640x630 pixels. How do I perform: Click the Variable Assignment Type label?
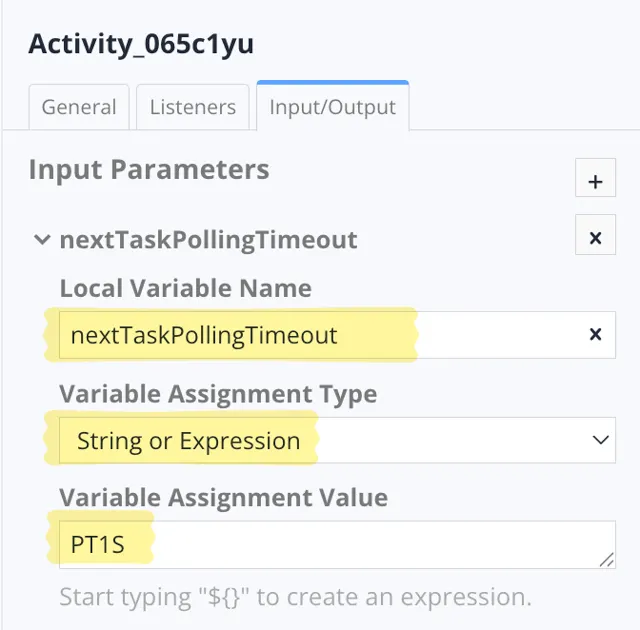pos(218,393)
